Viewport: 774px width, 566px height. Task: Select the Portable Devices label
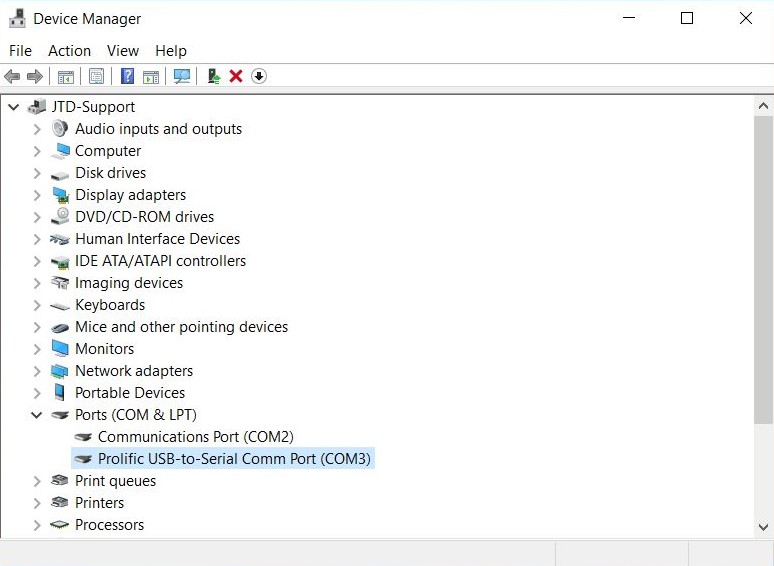click(130, 393)
